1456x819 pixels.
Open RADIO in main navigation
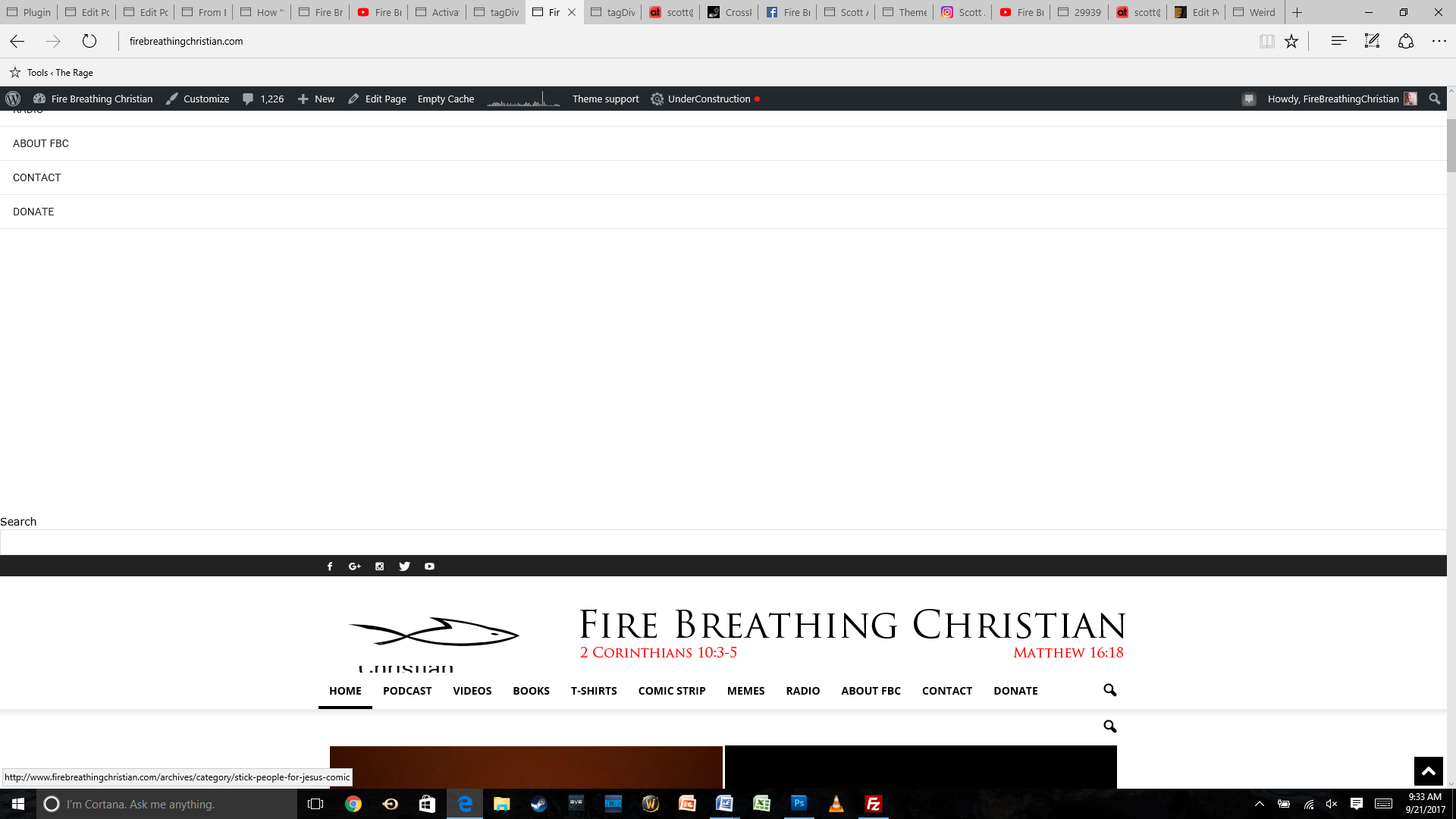click(803, 691)
